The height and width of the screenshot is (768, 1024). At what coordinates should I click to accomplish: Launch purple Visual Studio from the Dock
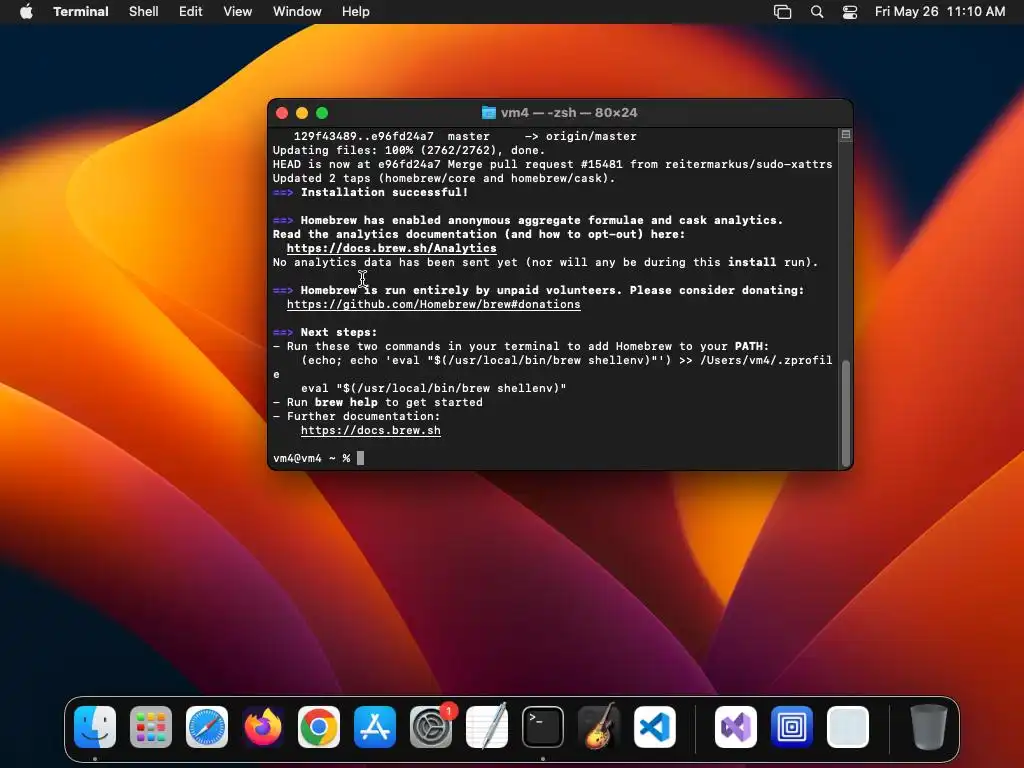736,726
